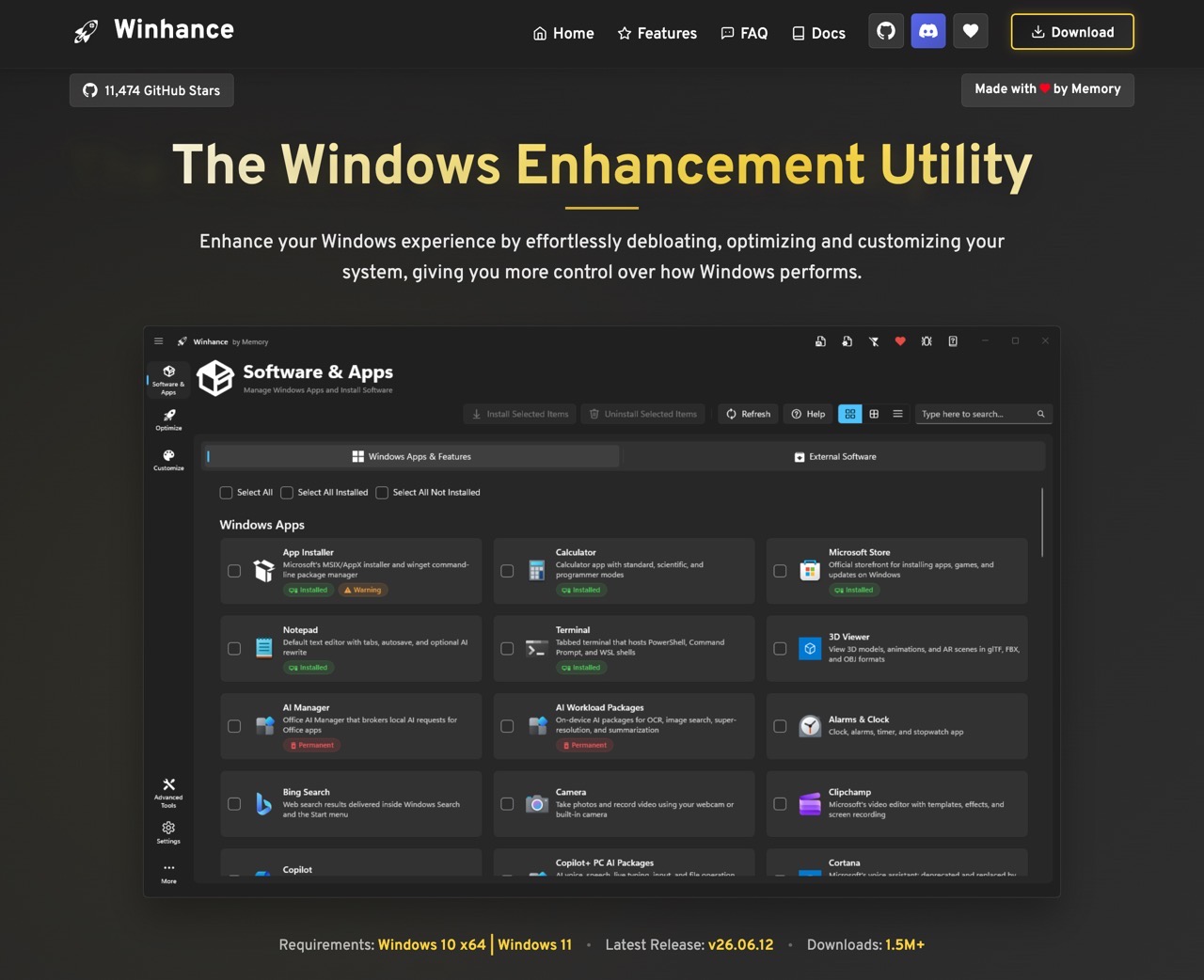Viewport: 1204px width, 980px height.
Task: Click the Windows 10 x64 requirement text
Action: [x=432, y=944]
